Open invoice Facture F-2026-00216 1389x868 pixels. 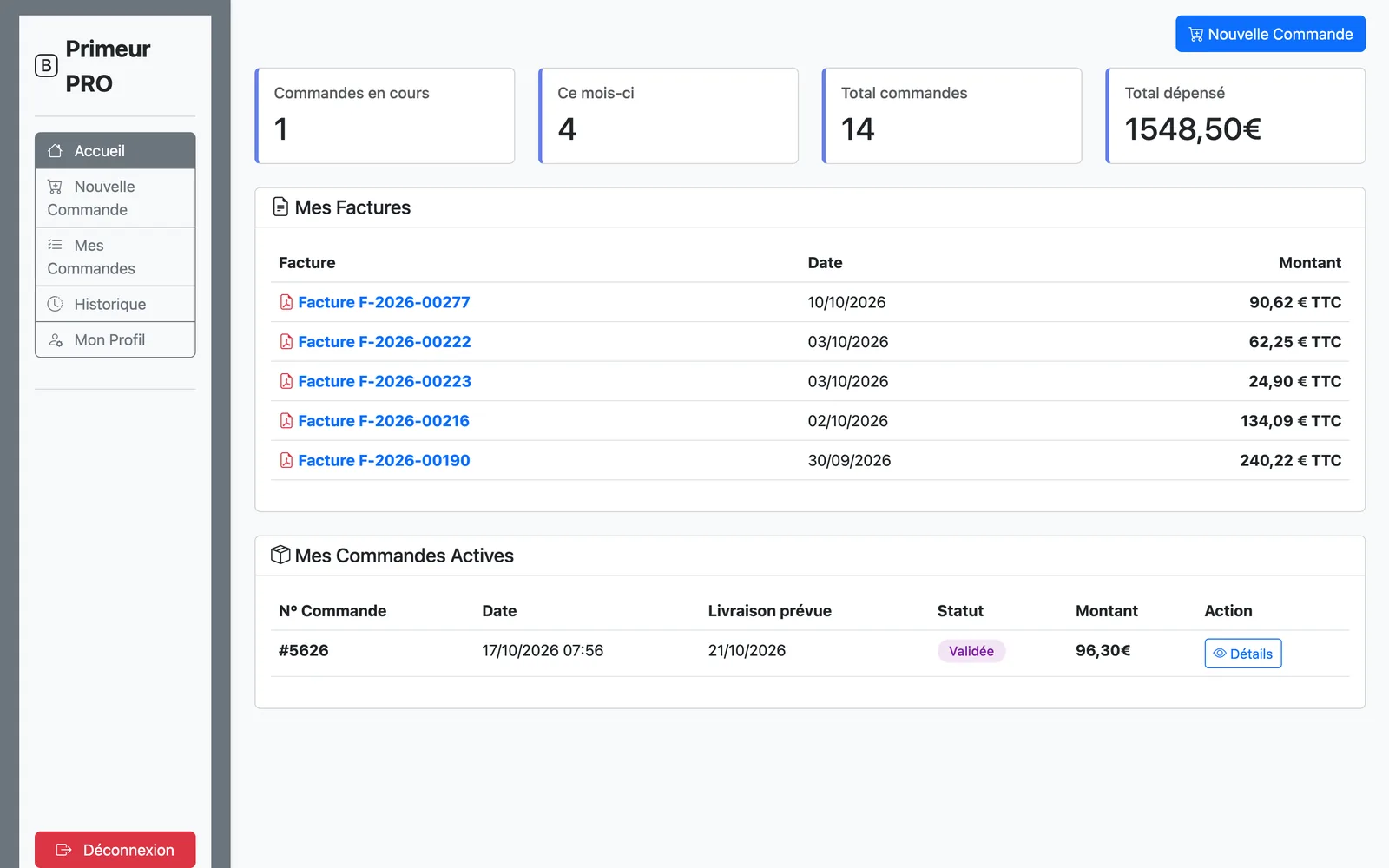click(x=384, y=421)
